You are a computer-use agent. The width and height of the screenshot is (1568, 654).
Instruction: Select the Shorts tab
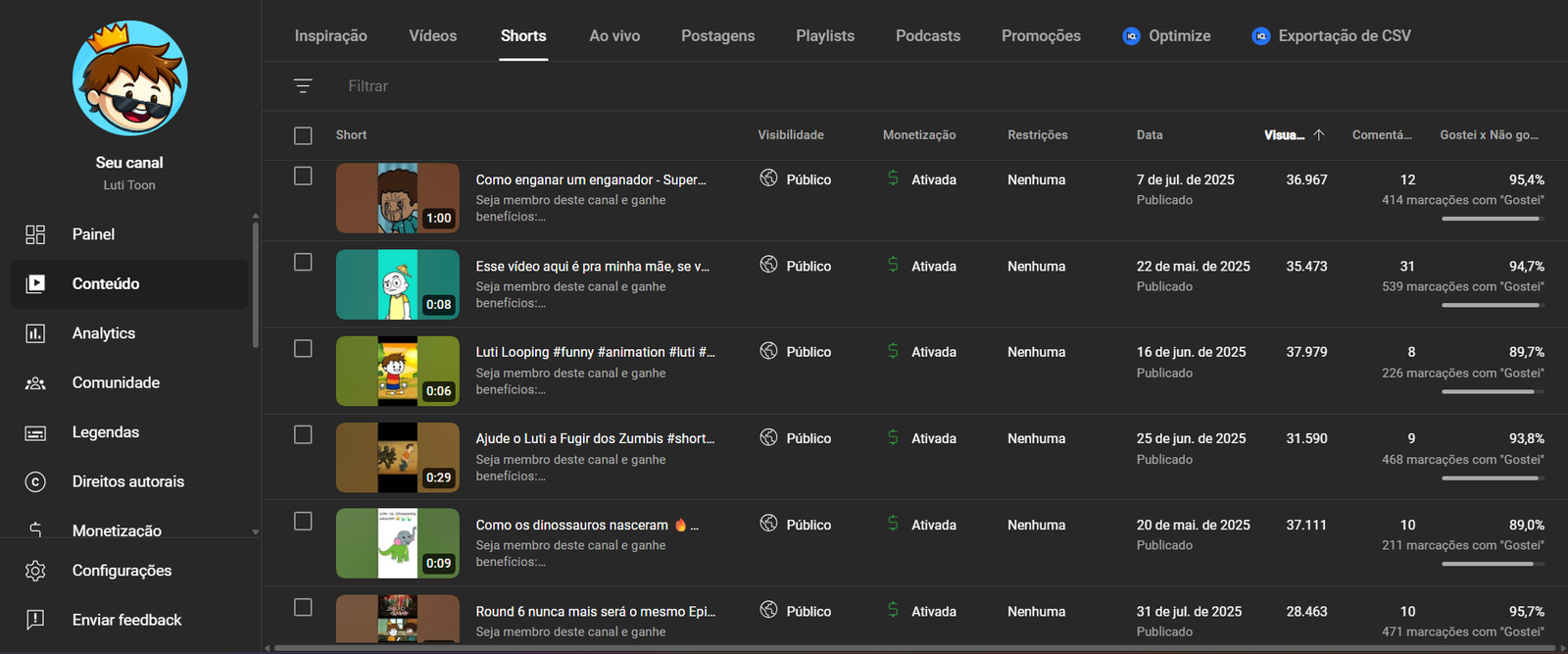(523, 35)
